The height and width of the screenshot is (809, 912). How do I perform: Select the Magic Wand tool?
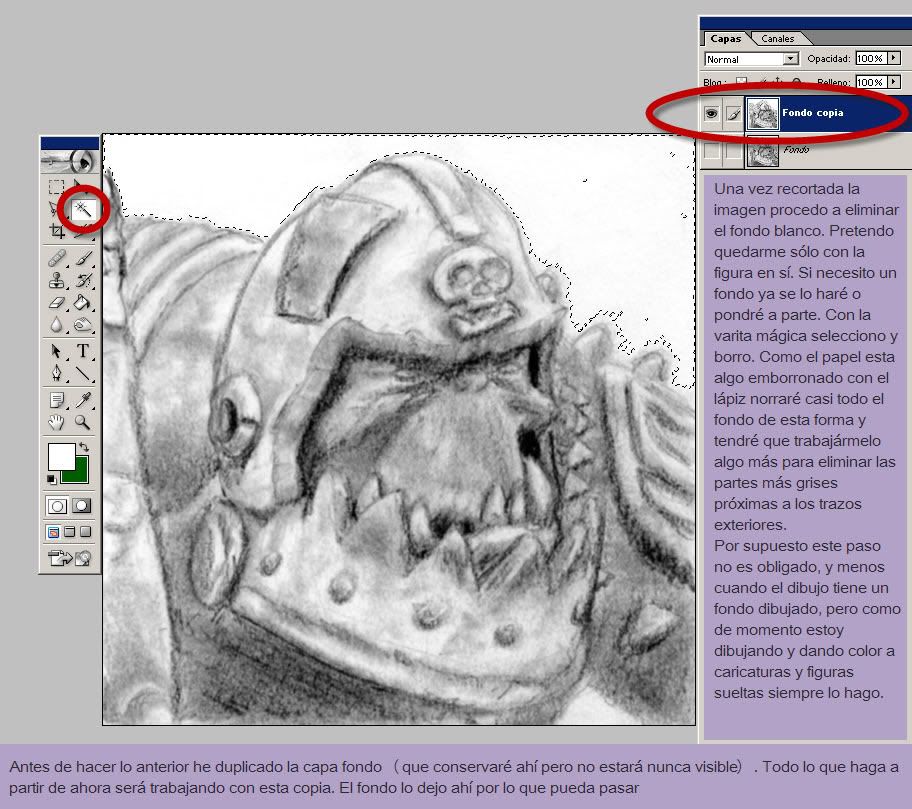[83, 208]
